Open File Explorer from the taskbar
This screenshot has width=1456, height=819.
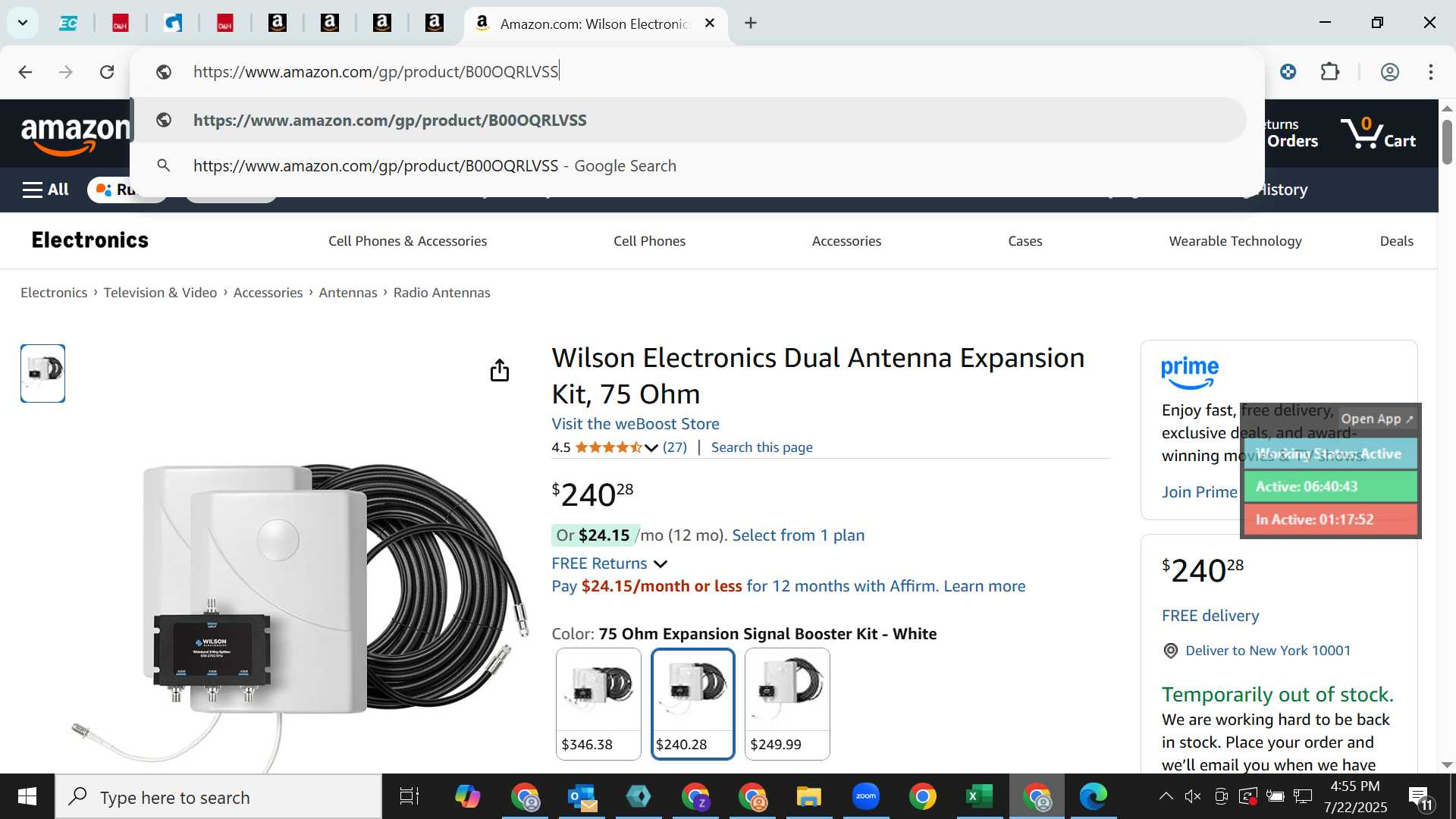click(x=808, y=797)
